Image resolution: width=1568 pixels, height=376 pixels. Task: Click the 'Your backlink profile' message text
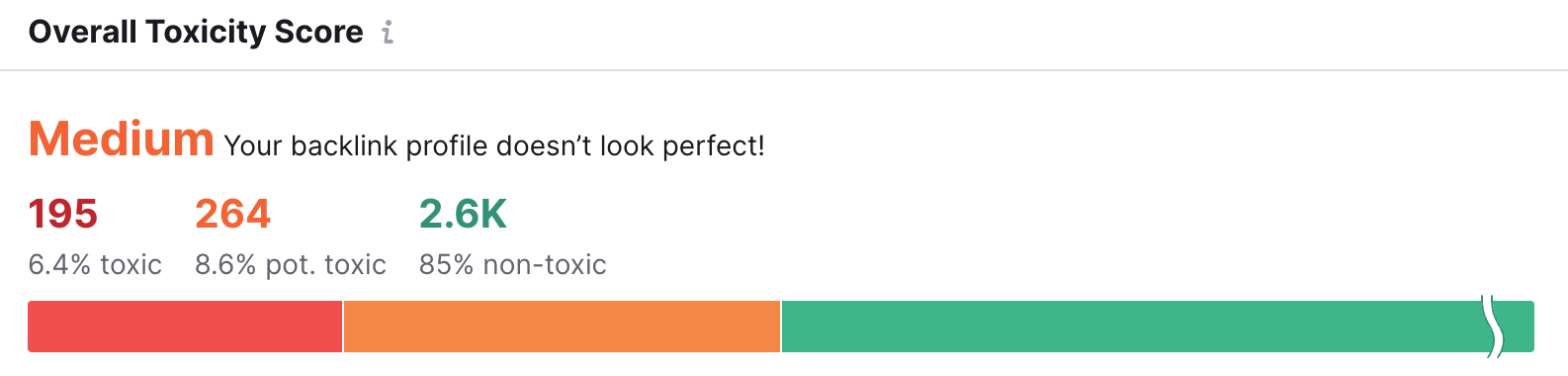(494, 145)
